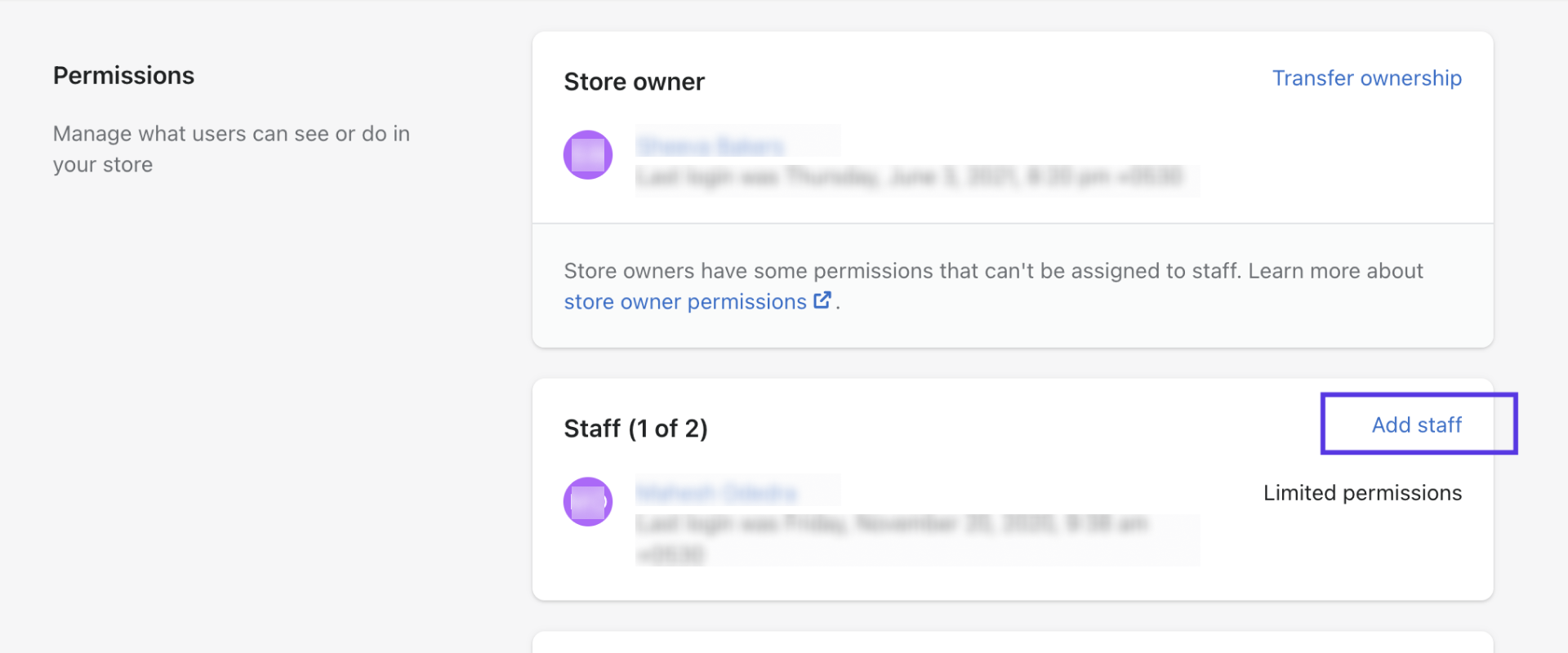Viewport: 1568px width, 653px height.
Task: Click the Staff (1 of 2) heading
Action: point(636,429)
